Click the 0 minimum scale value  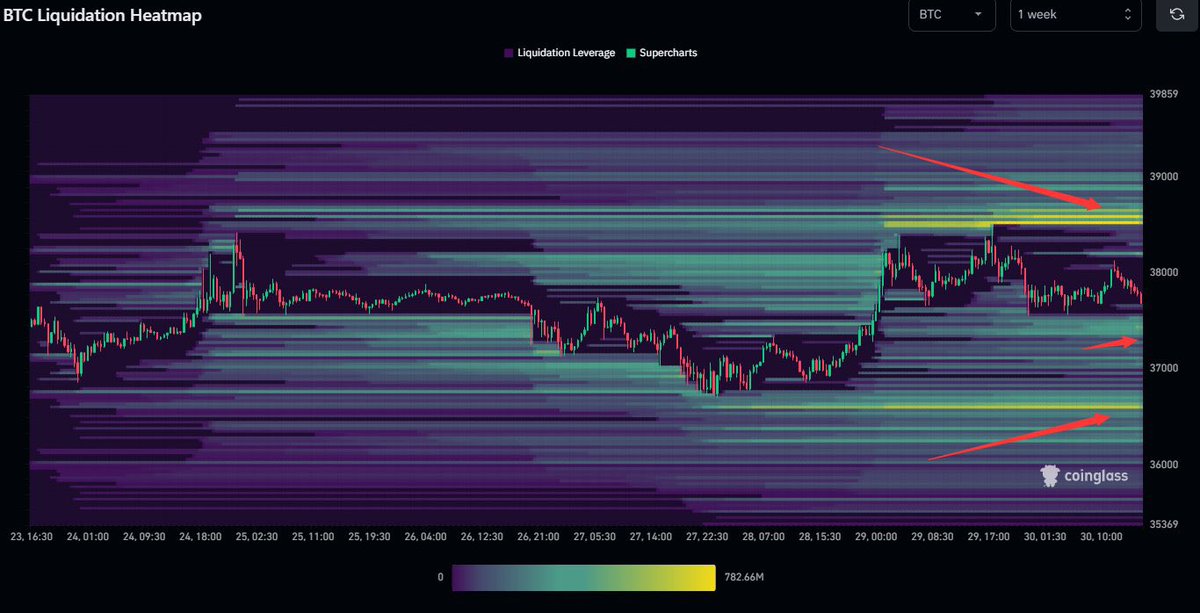(441, 578)
